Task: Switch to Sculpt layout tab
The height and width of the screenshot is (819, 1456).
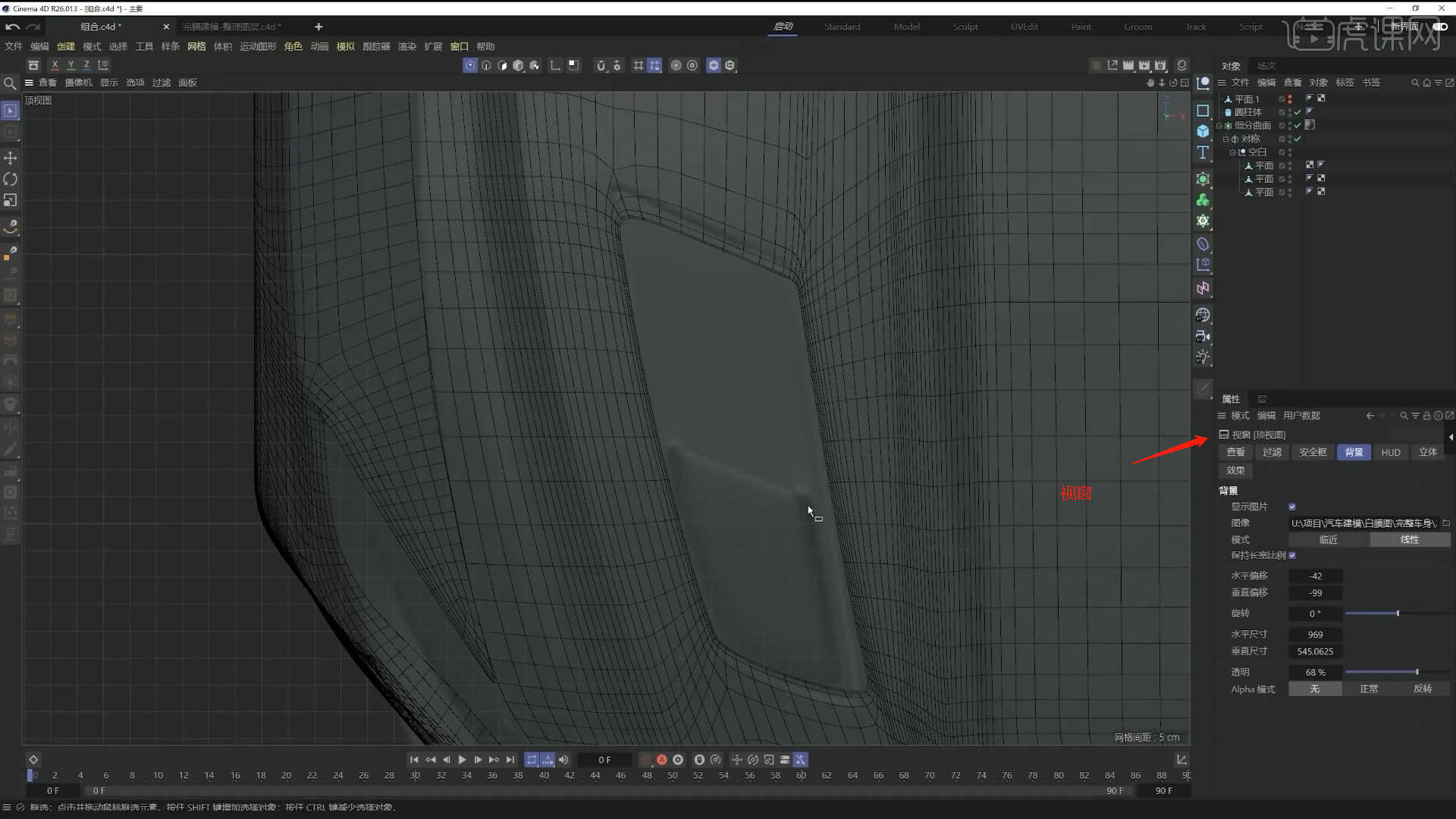Action: [x=965, y=27]
